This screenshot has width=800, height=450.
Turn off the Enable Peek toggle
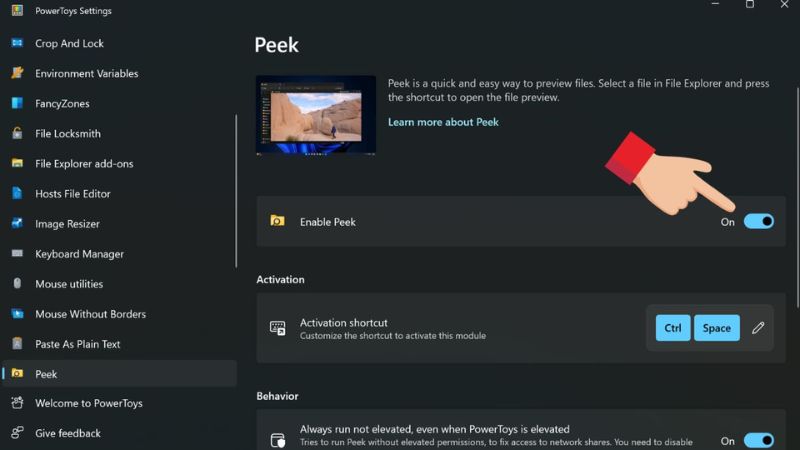click(759, 221)
